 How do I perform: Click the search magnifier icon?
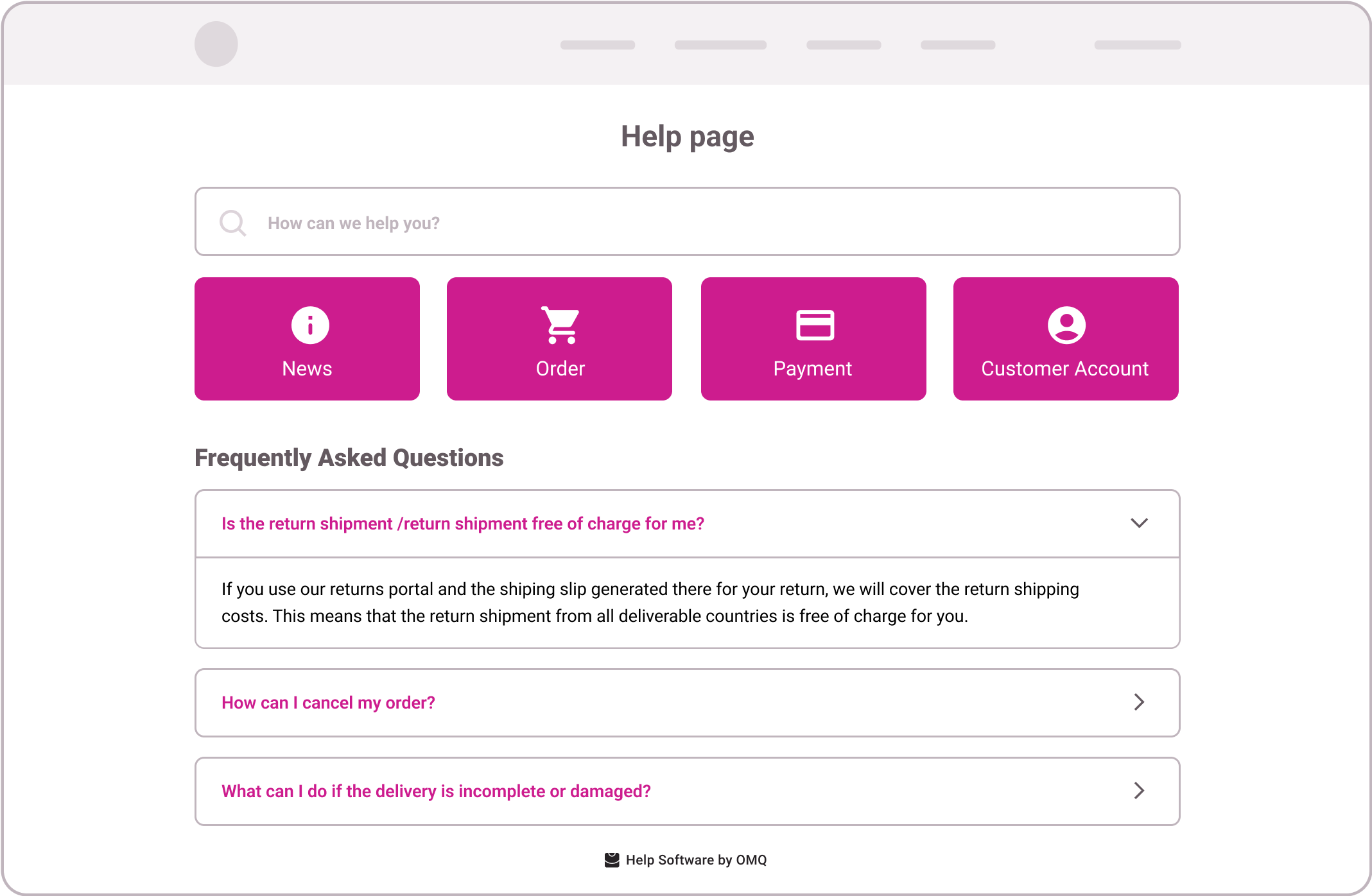(232, 223)
